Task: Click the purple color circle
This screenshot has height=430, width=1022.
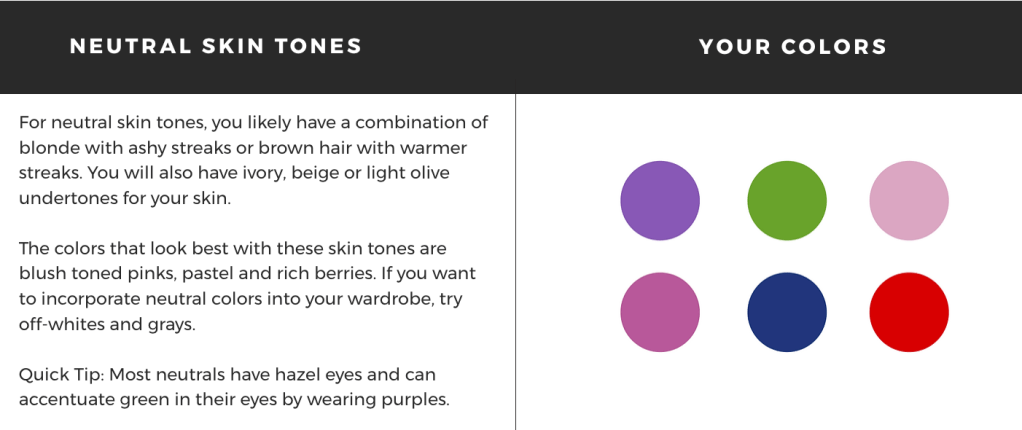Action: tap(660, 200)
